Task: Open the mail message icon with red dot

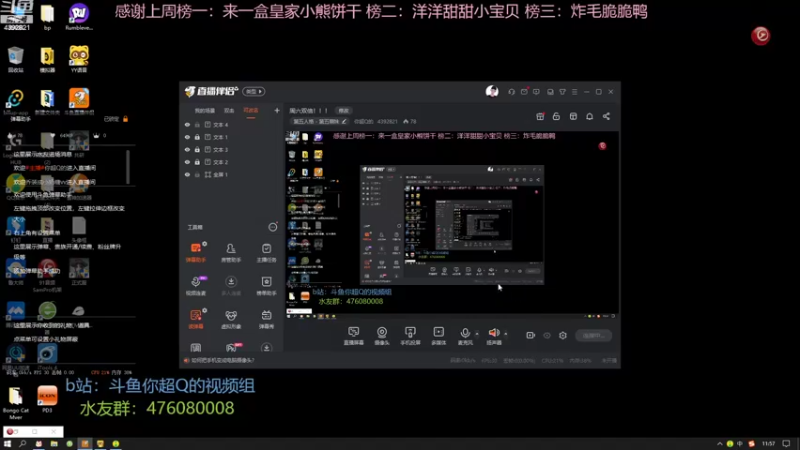Action: click(524, 92)
